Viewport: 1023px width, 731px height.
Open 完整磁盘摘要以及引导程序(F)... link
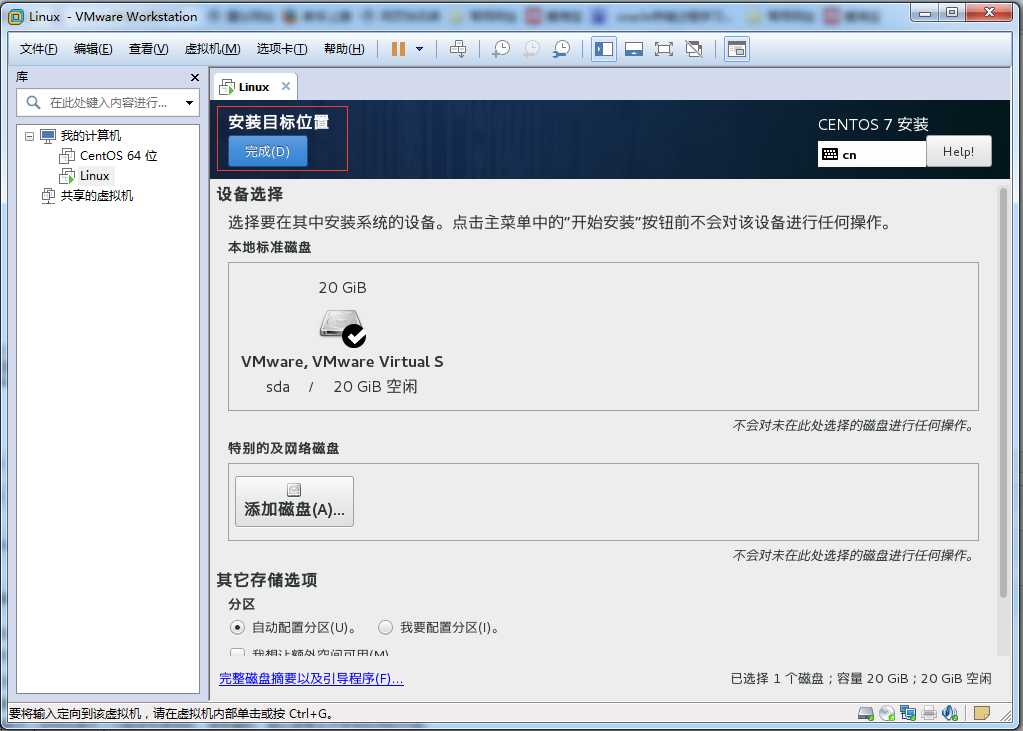tap(311, 679)
